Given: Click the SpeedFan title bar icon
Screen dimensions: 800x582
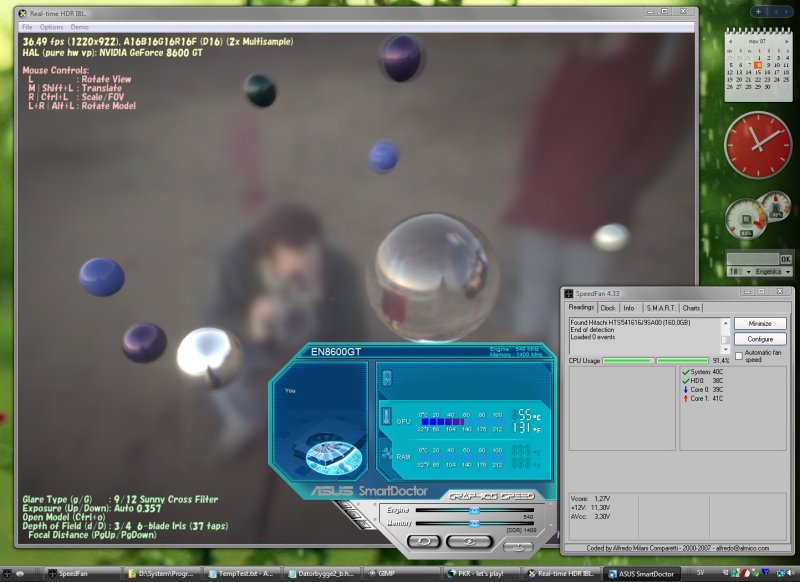Looking at the screenshot, I should 568,293.
